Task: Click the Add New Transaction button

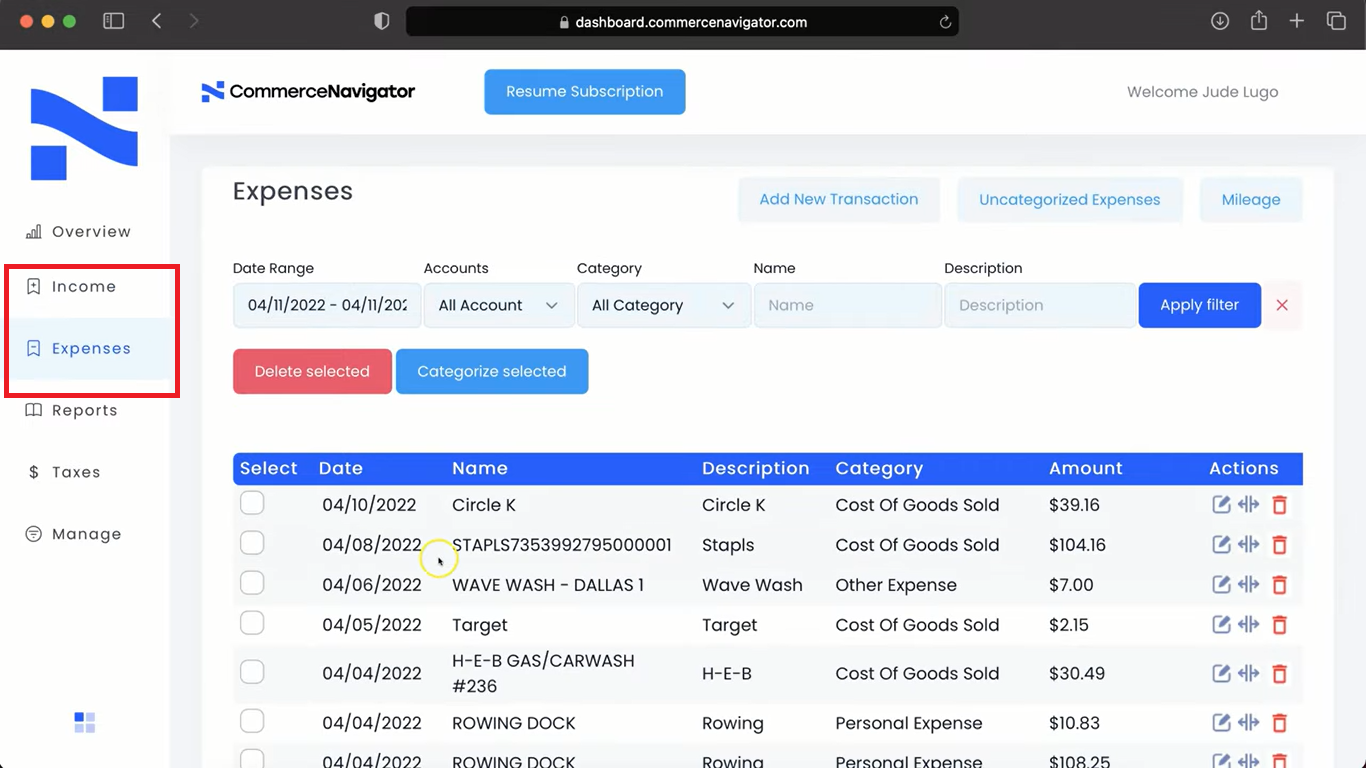Action: point(838,199)
